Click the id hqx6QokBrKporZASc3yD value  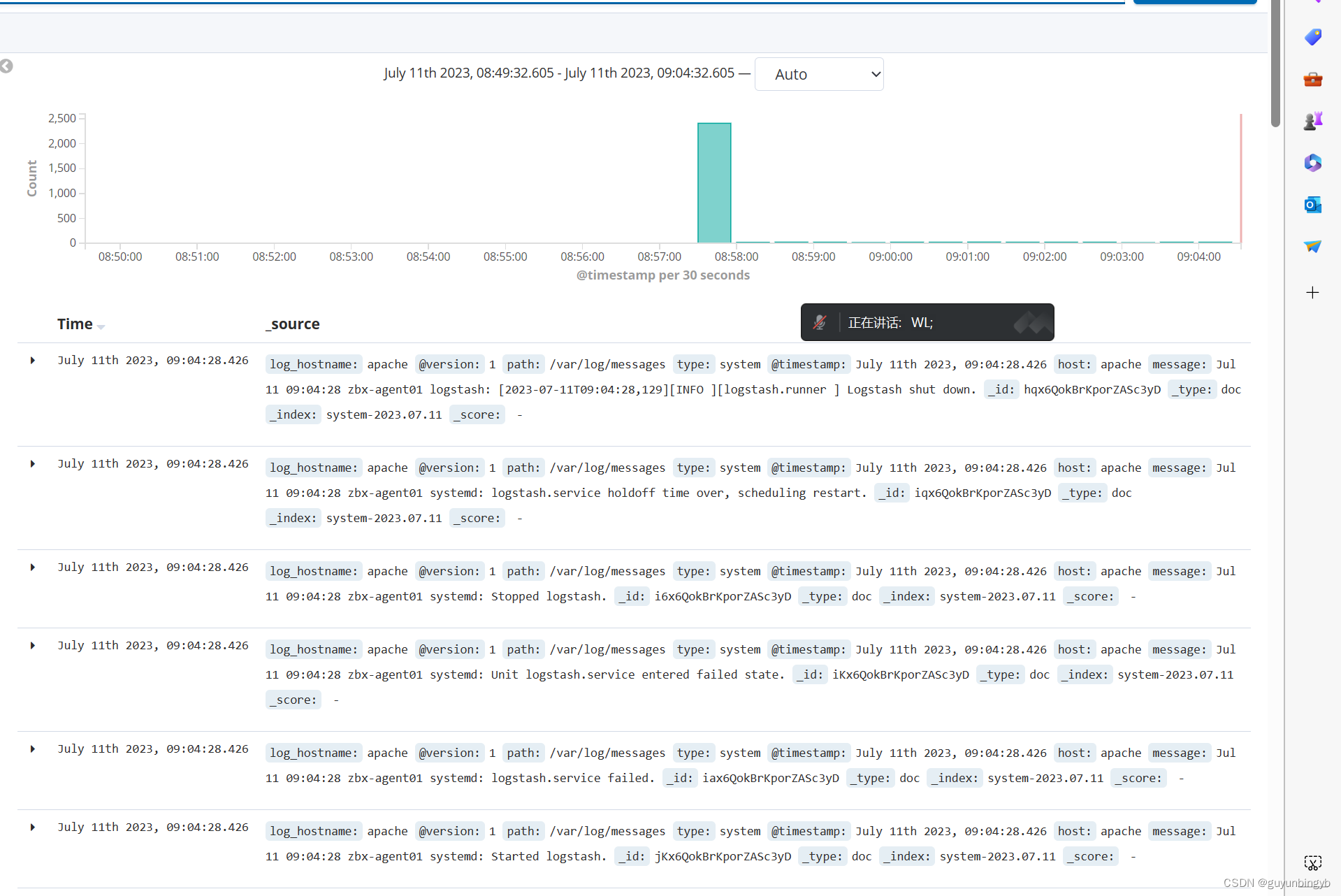pyautogui.click(x=1092, y=390)
